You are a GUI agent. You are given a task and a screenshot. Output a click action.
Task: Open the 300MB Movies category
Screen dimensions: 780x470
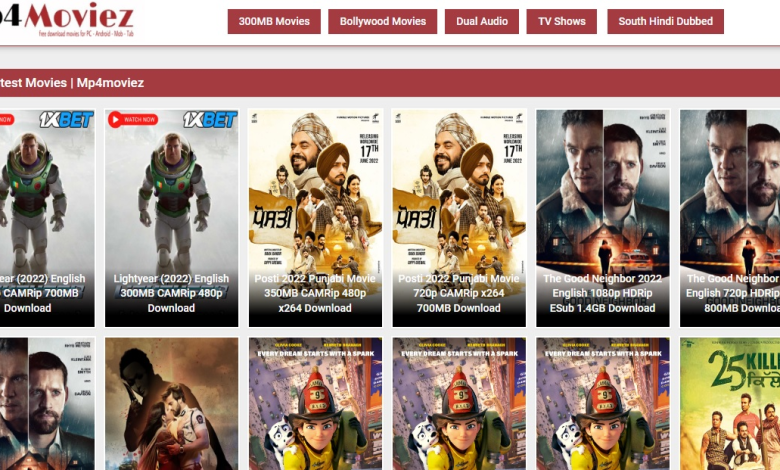(274, 21)
